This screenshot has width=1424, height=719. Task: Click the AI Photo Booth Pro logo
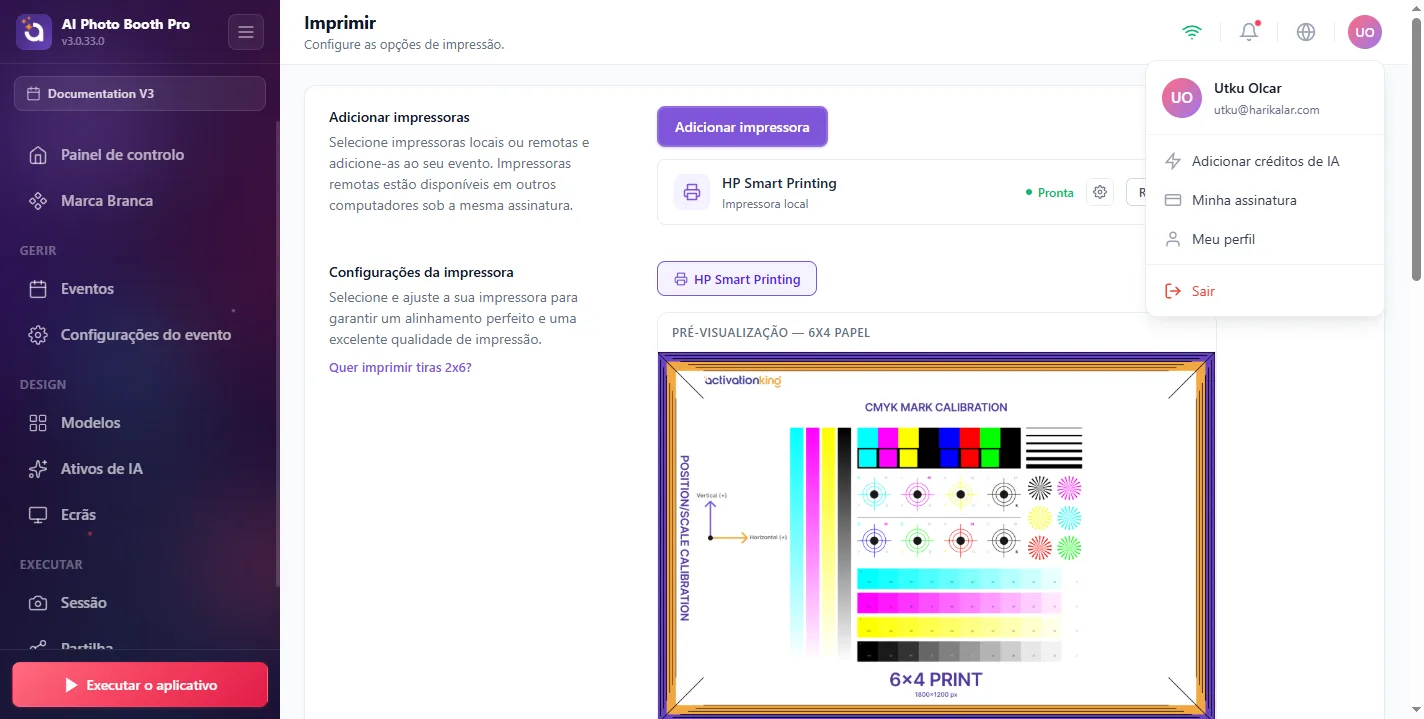(33, 32)
